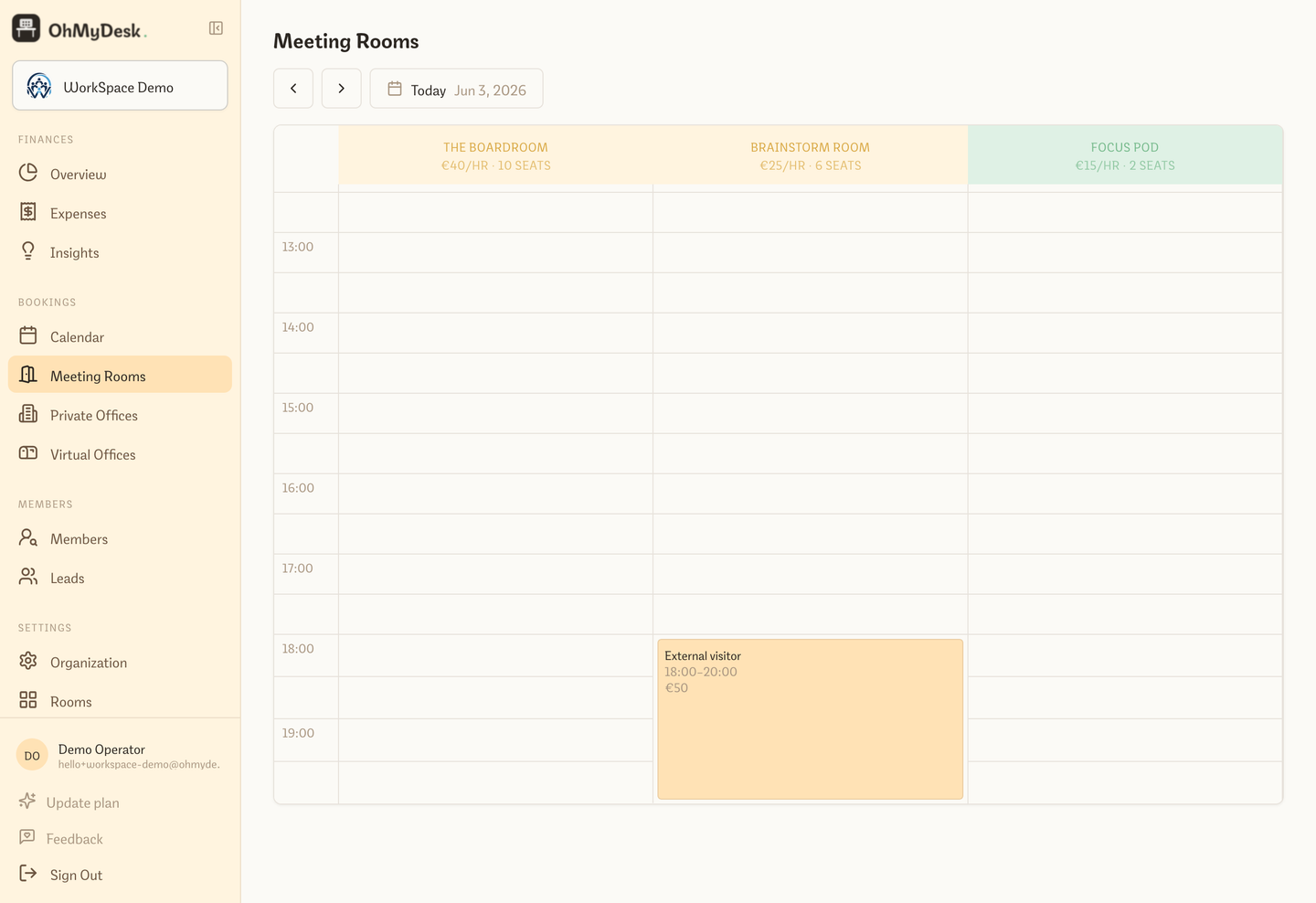Open the Insights menu item

coord(120,252)
